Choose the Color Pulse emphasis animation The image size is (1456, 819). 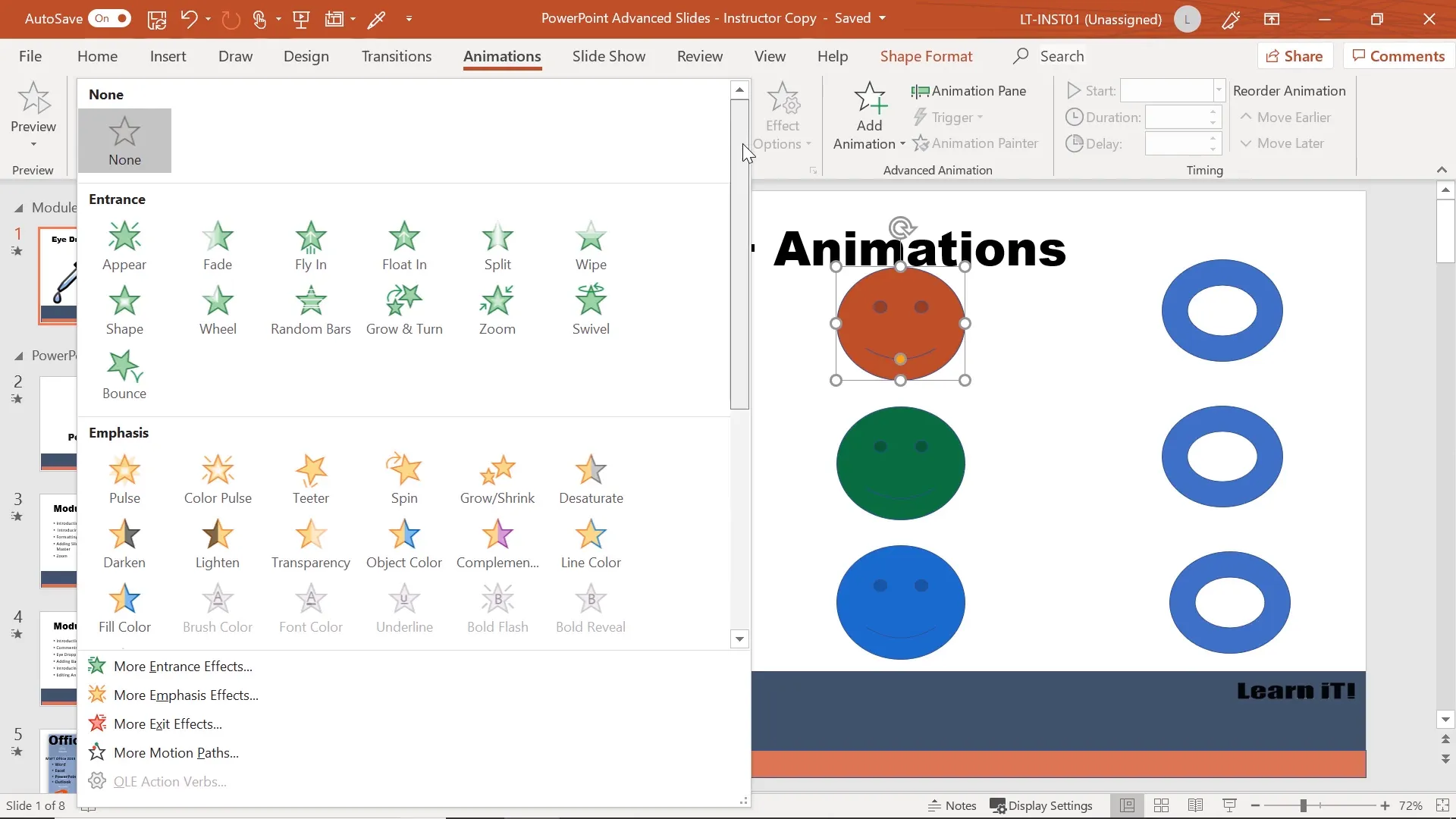click(x=218, y=480)
